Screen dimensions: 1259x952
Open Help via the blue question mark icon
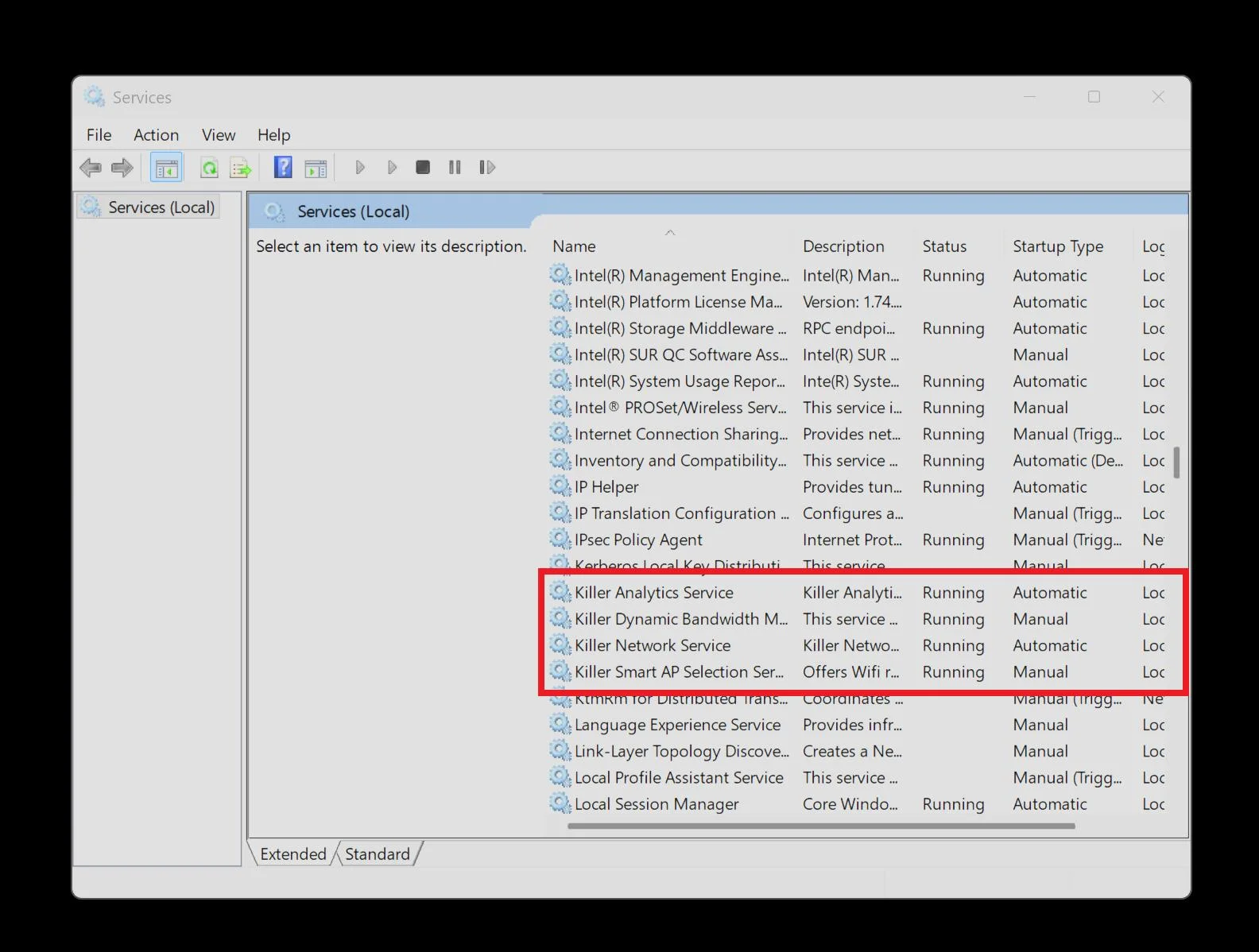coord(283,167)
